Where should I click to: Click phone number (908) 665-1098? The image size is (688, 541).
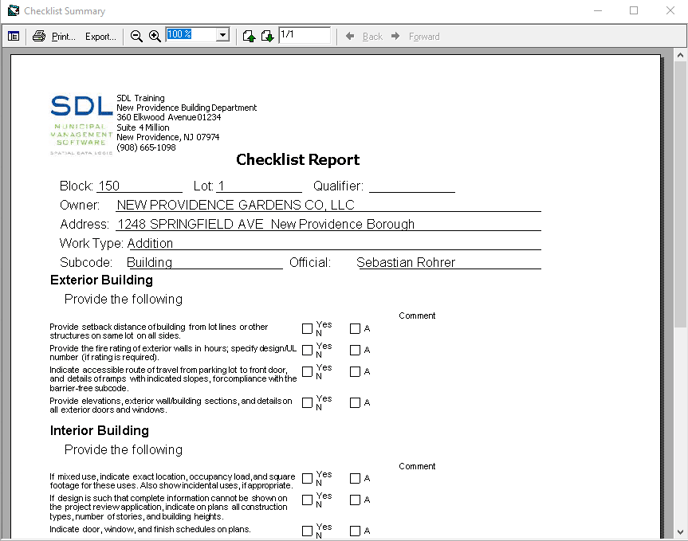pyautogui.click(x=146, y=147)
